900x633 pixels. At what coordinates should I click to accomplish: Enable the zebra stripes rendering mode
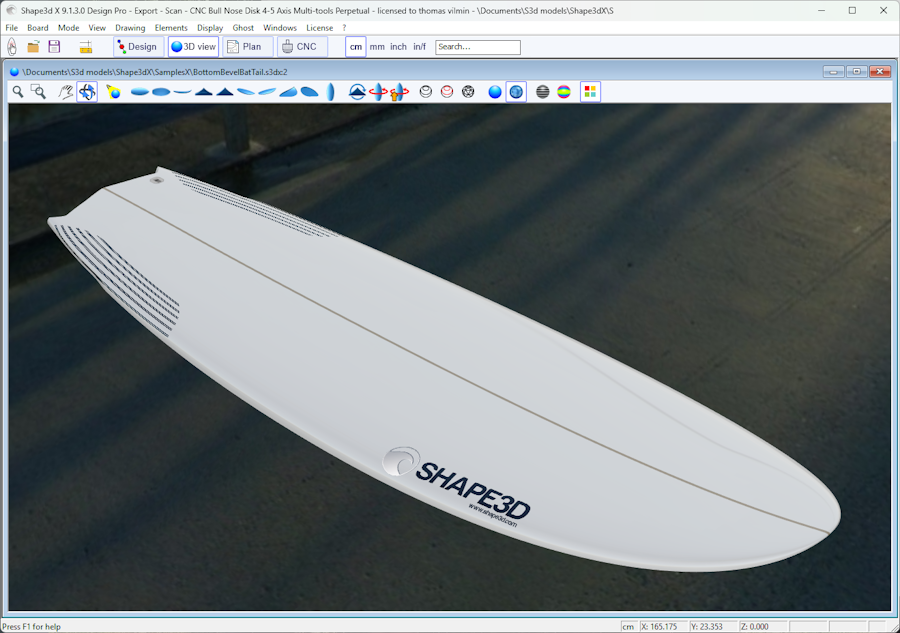click(x=543, y=92)
